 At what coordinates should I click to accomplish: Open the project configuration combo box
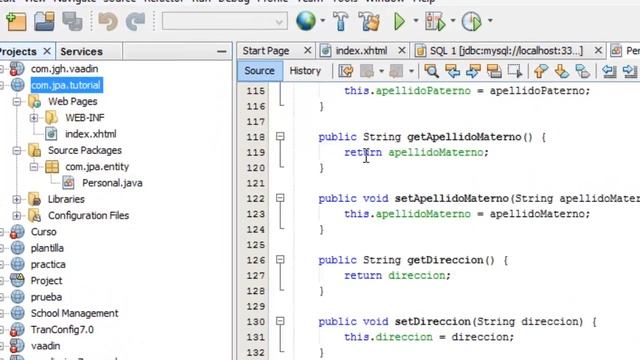point(224,21)
